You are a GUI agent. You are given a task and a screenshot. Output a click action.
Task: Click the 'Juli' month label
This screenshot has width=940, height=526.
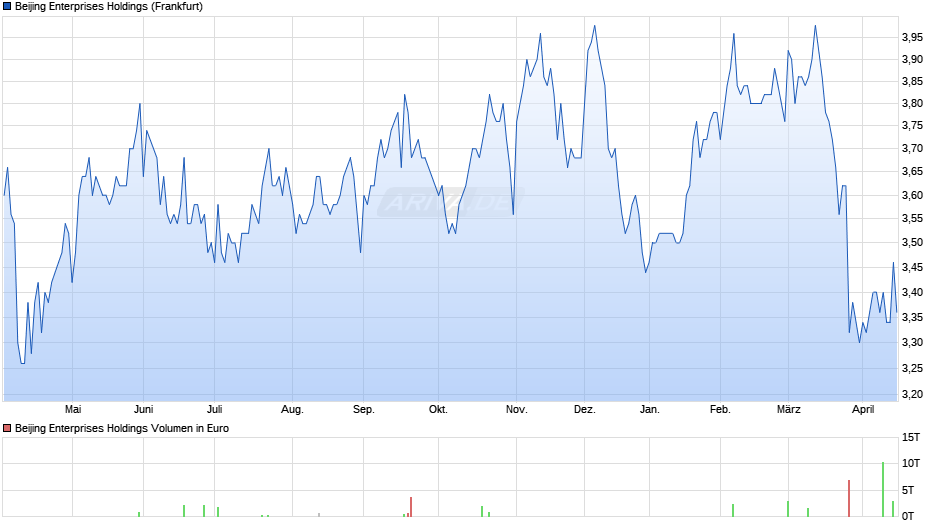point(215,409)
